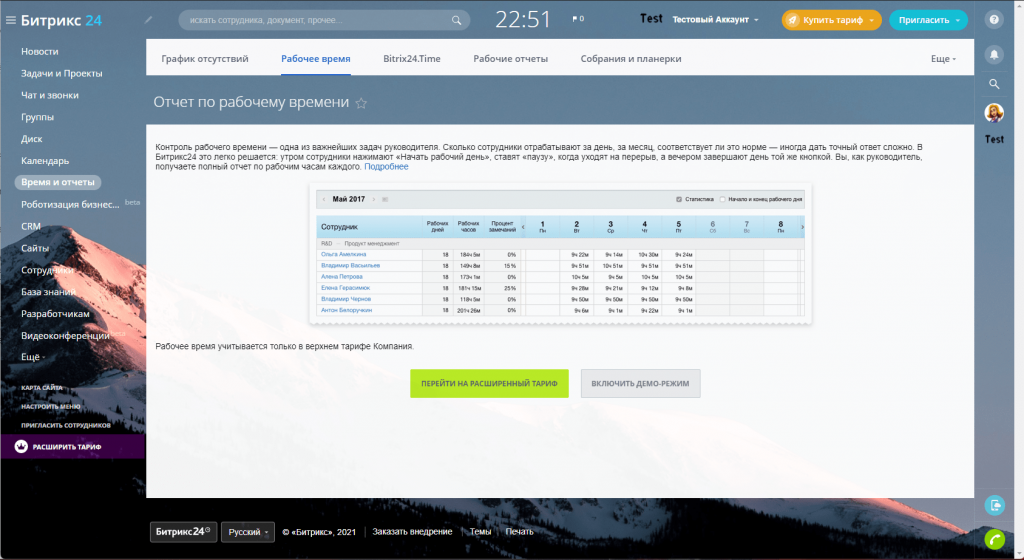Switch to График отсутствий tab
This screenshot has width=1024, height=560.
tap(204, 59)
